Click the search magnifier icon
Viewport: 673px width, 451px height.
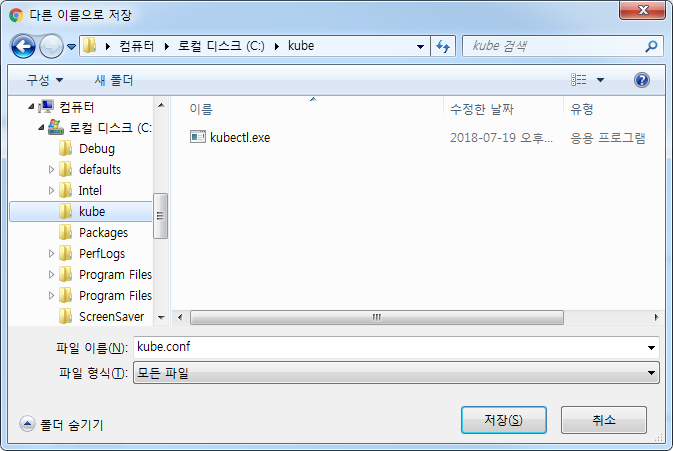point(651,46)
